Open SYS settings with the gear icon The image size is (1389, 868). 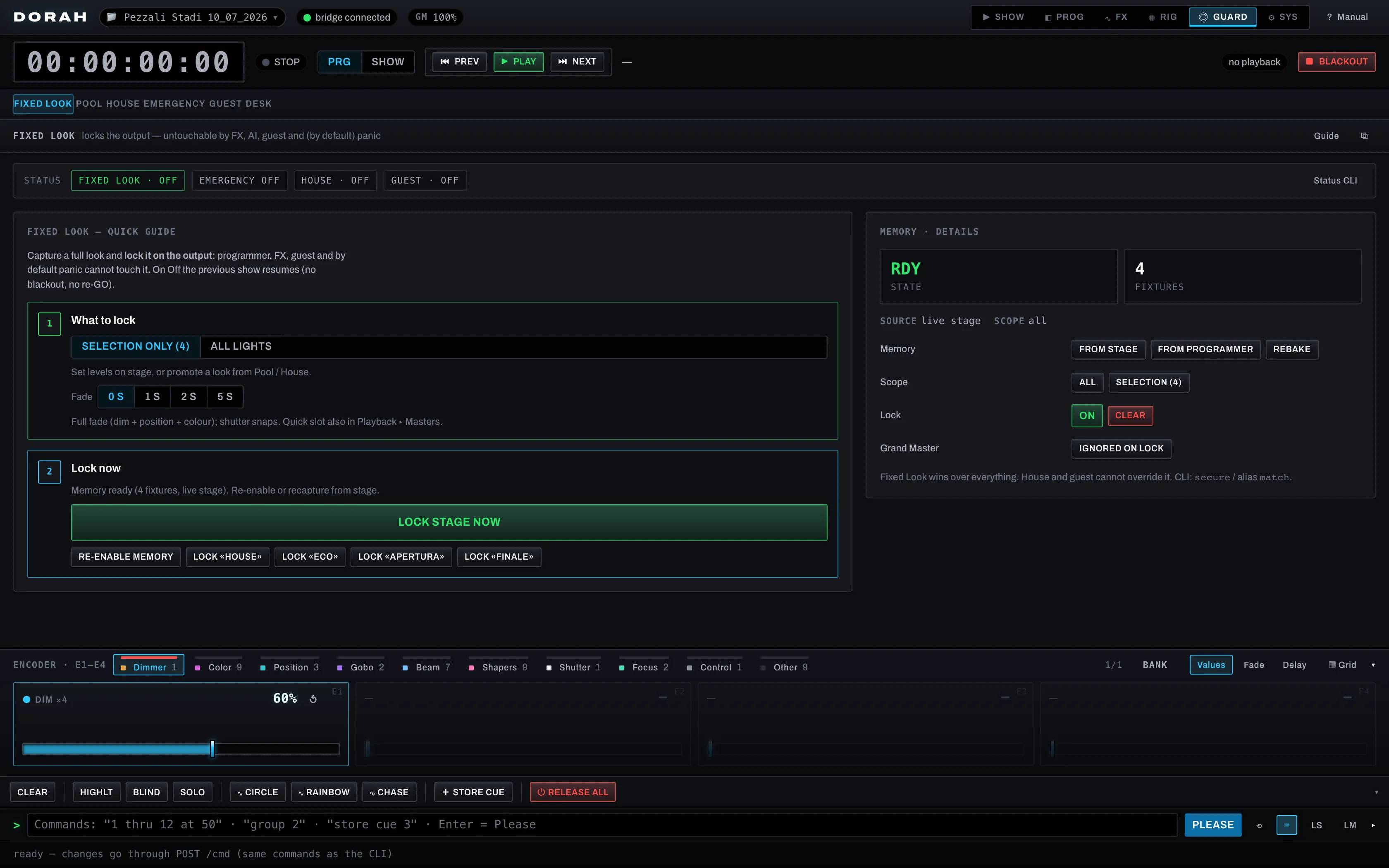(1283, 17)
